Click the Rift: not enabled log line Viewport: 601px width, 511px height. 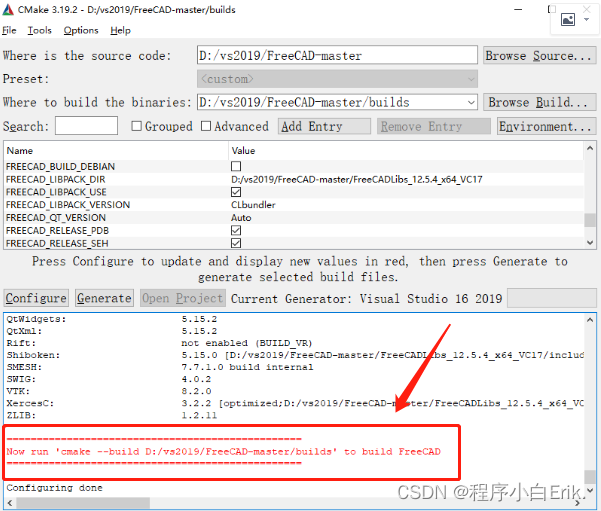tap(159, 343)
